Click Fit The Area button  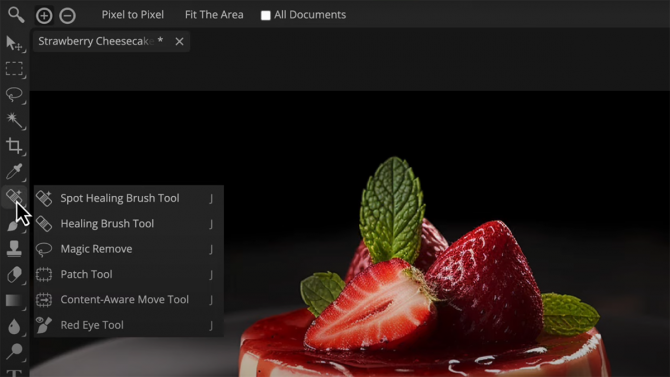click(214, 15)
